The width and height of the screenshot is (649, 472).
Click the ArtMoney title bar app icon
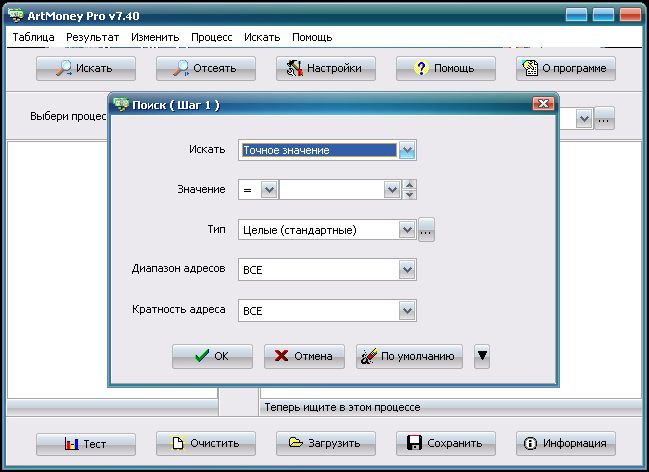tap(17, 16)
